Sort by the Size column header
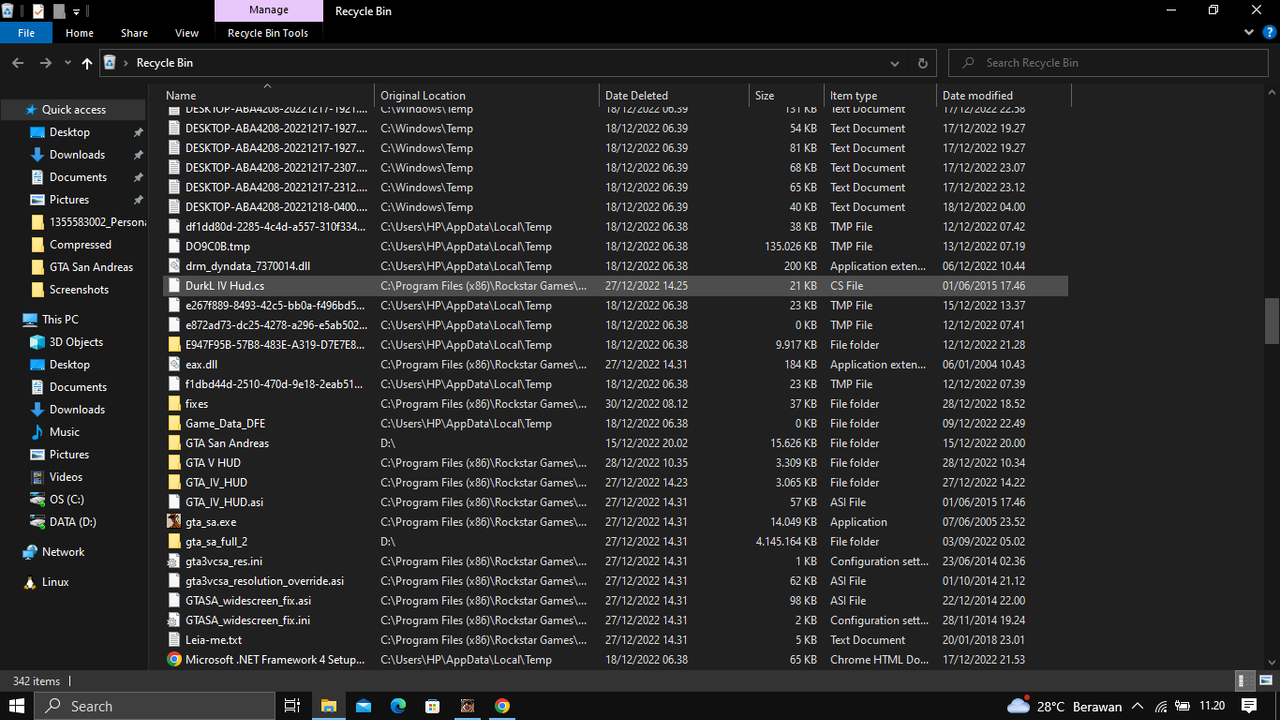 (786, 96)
